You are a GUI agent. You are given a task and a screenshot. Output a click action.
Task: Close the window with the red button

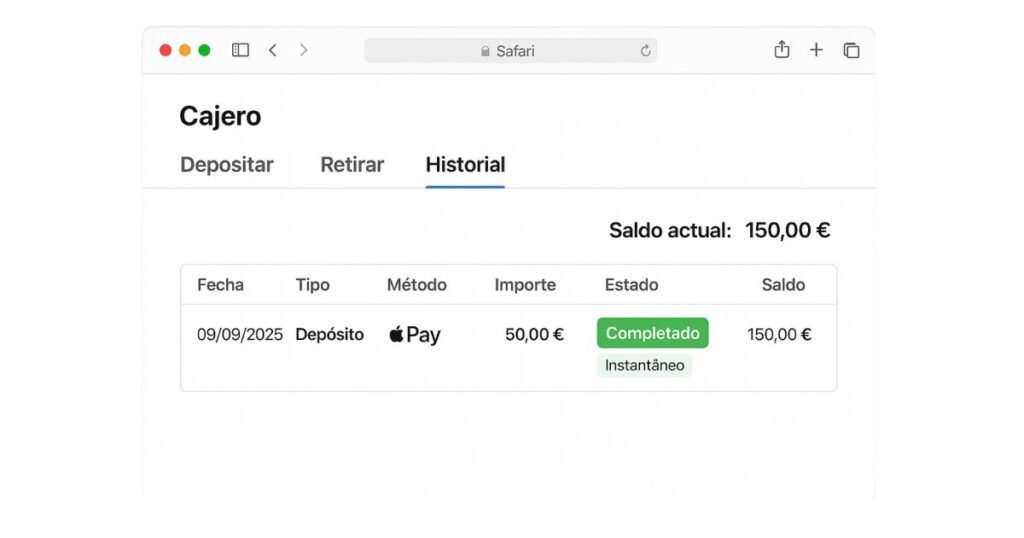[166, 50]
